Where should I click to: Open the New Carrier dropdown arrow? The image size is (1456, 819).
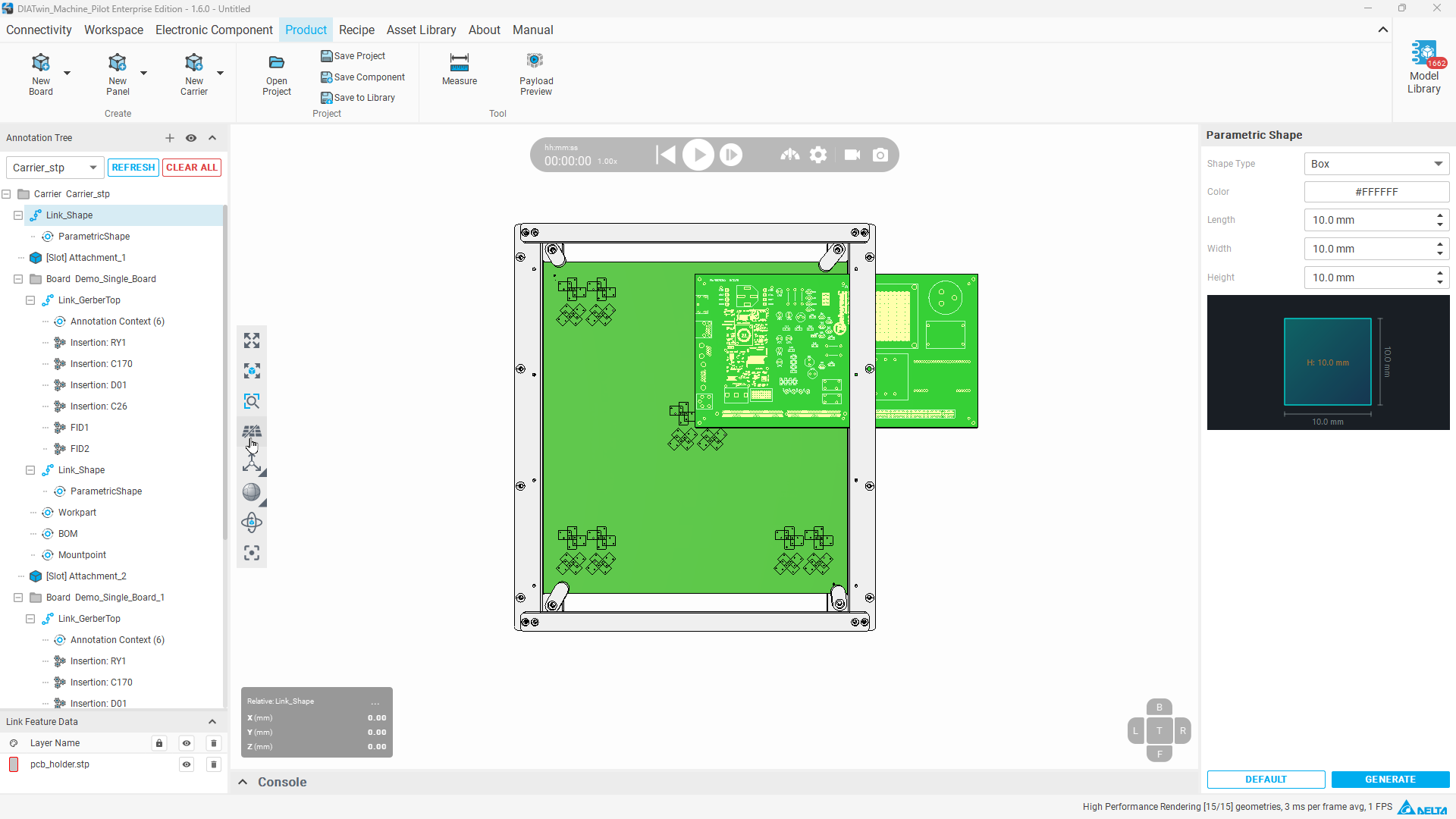point(221,73)
